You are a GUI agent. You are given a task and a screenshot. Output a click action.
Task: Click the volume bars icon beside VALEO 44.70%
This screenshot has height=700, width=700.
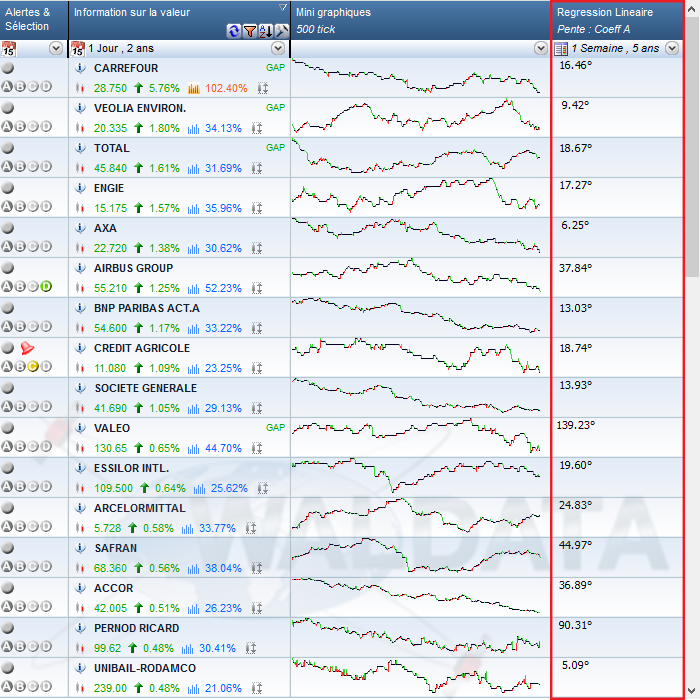[x=193, y=448]
